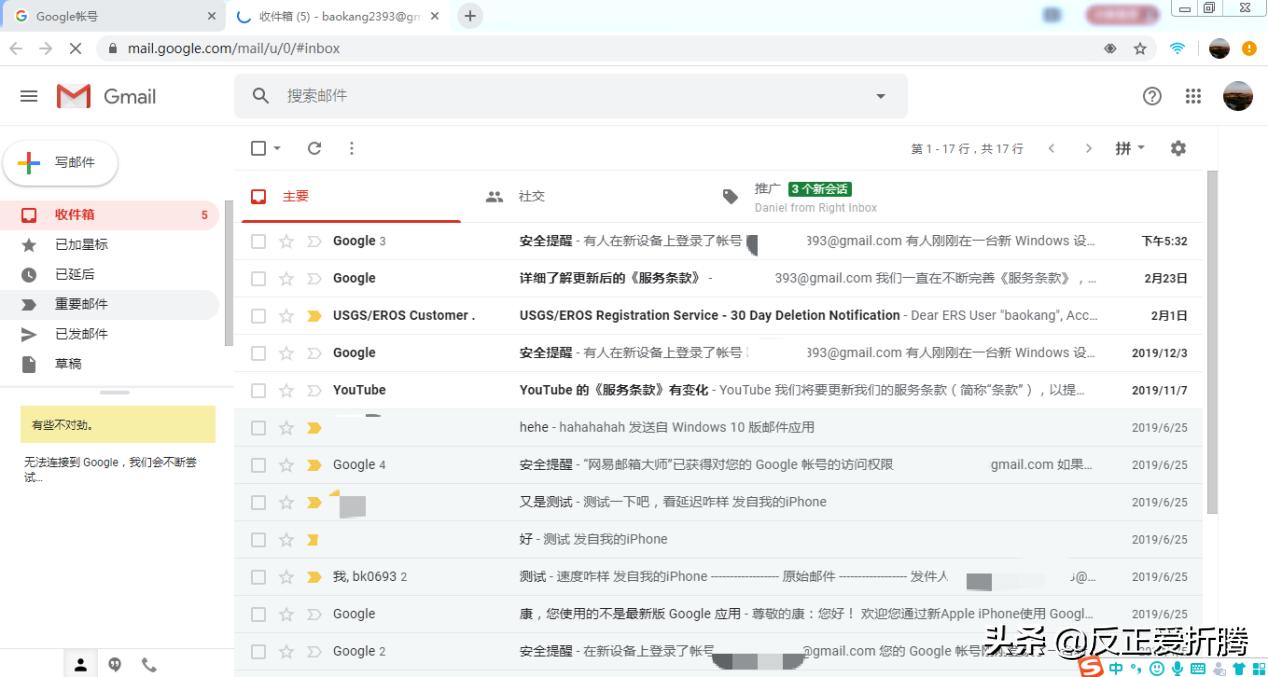The height and width of the screenshot is (677, 1268).
Task: Click the 写邮件 compose button
Action: coord(60,162)
